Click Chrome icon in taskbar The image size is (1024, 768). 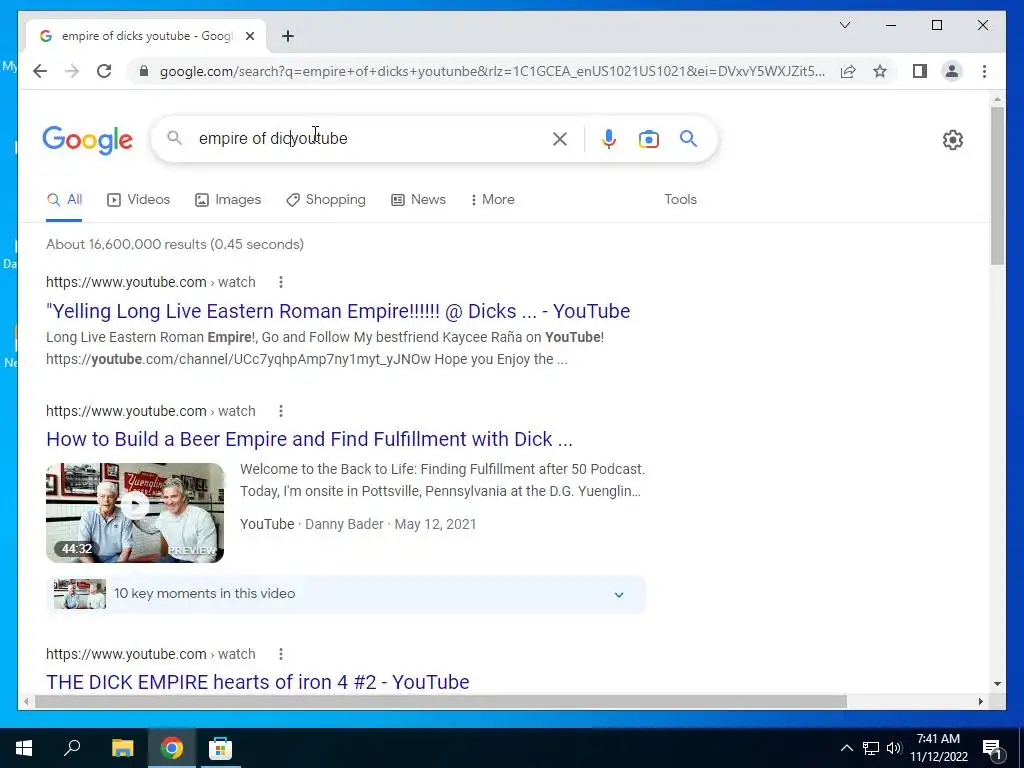(x=172, y=748)
